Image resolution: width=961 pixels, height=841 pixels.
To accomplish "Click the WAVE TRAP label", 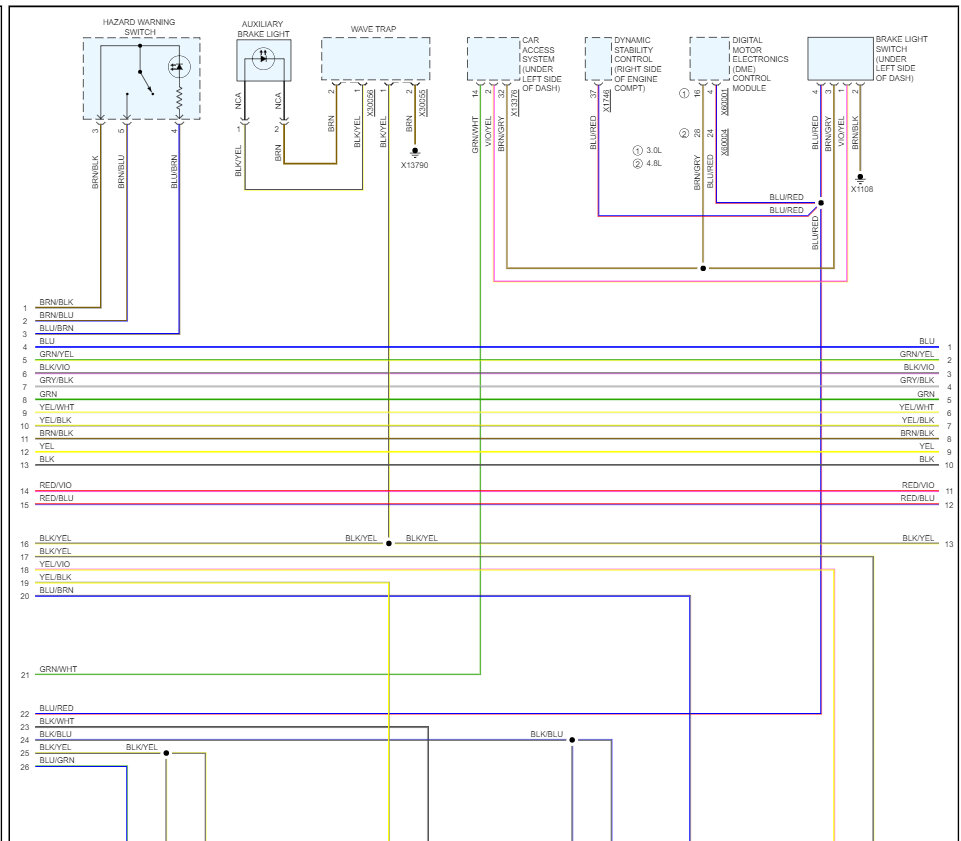I will tap(373, 29).
